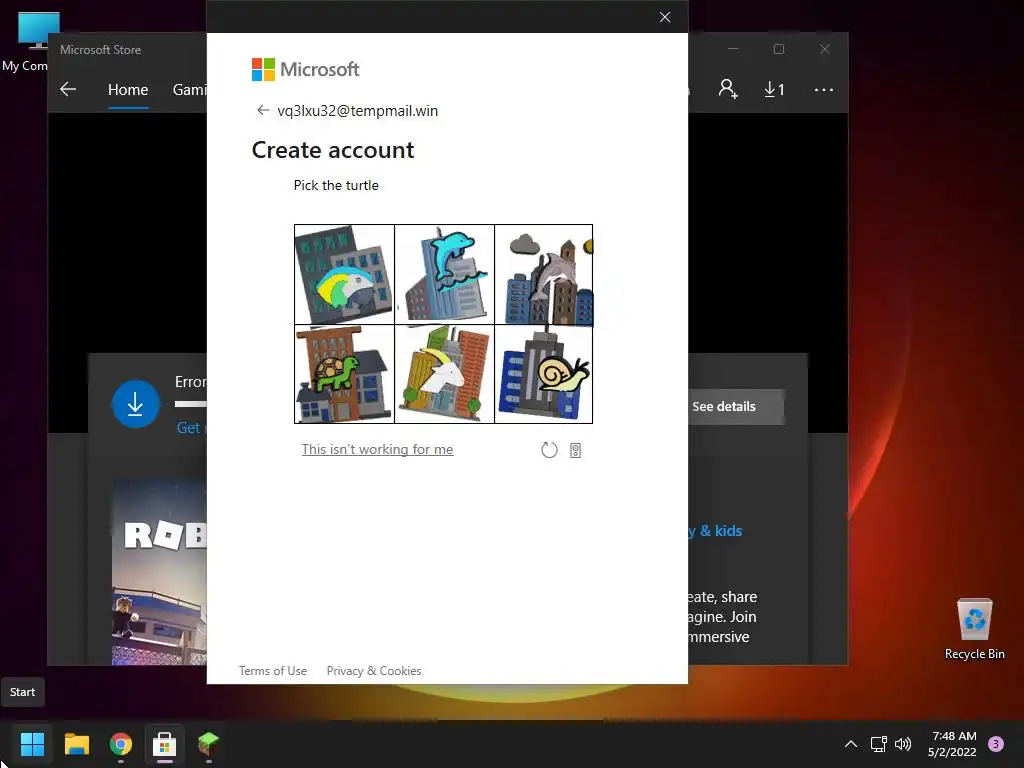Open the Privacy & Cookies link
This screenshot has height=768, width=1024.
click(x=374, y=671)
